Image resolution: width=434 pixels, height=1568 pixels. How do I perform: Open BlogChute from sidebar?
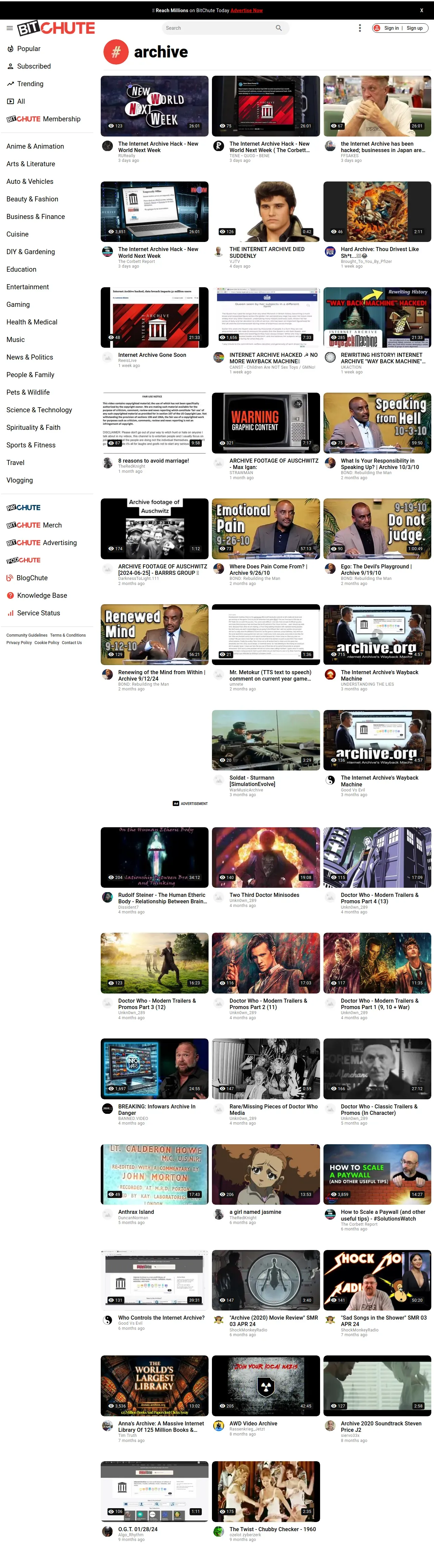[27, 578]
